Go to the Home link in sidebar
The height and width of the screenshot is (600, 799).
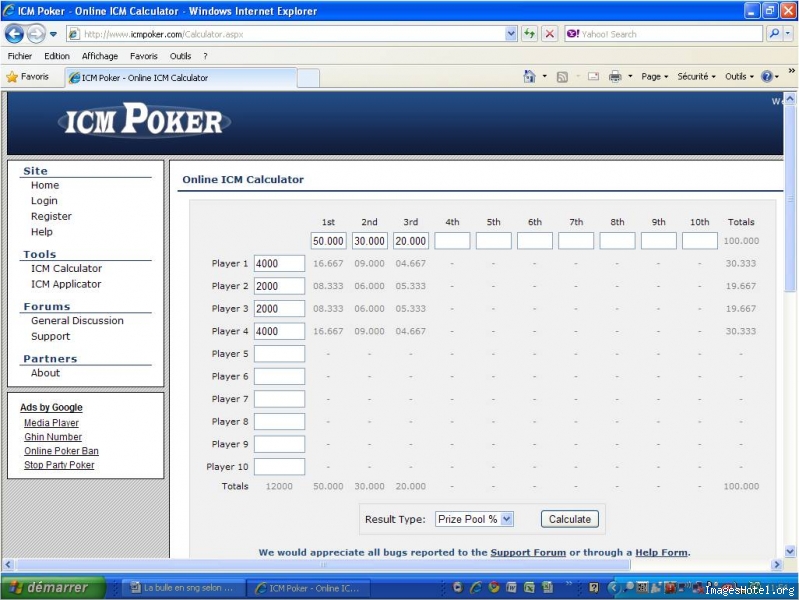pyautogui.click(x=45, y=185)
